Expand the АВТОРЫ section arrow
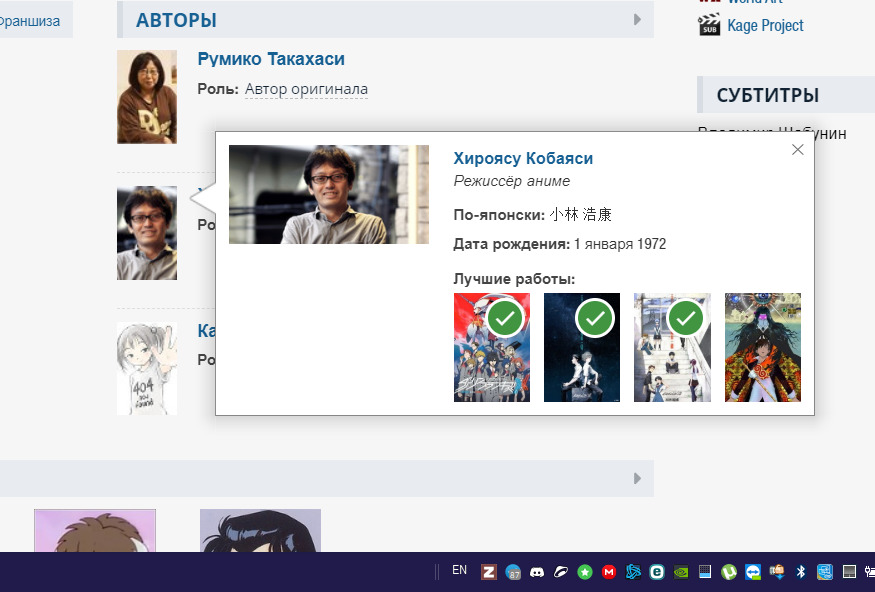The width and height of the screenshot is (875, 592). click(x=637, y=20)
